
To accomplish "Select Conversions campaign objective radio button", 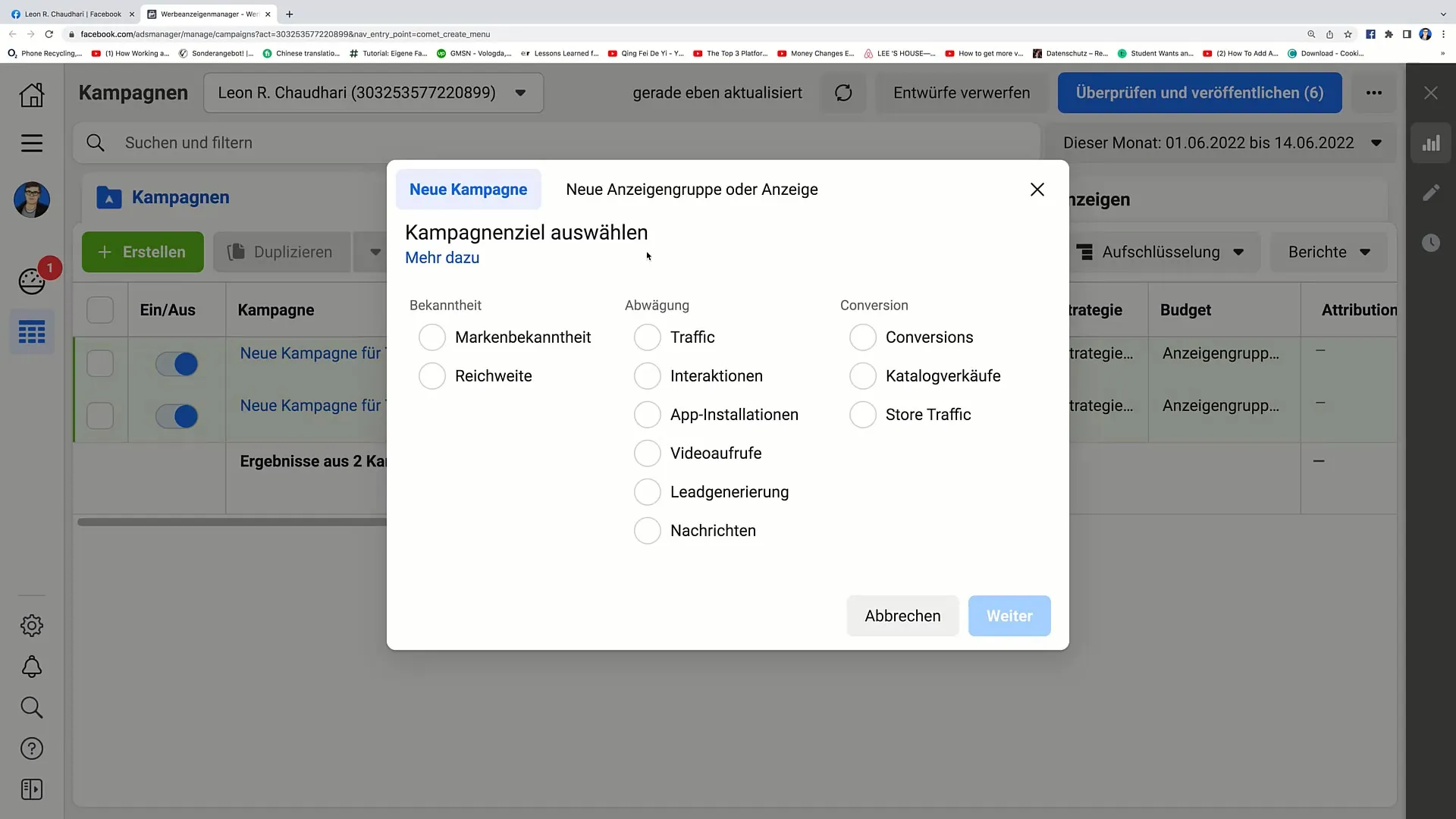I will coord(862,337).
